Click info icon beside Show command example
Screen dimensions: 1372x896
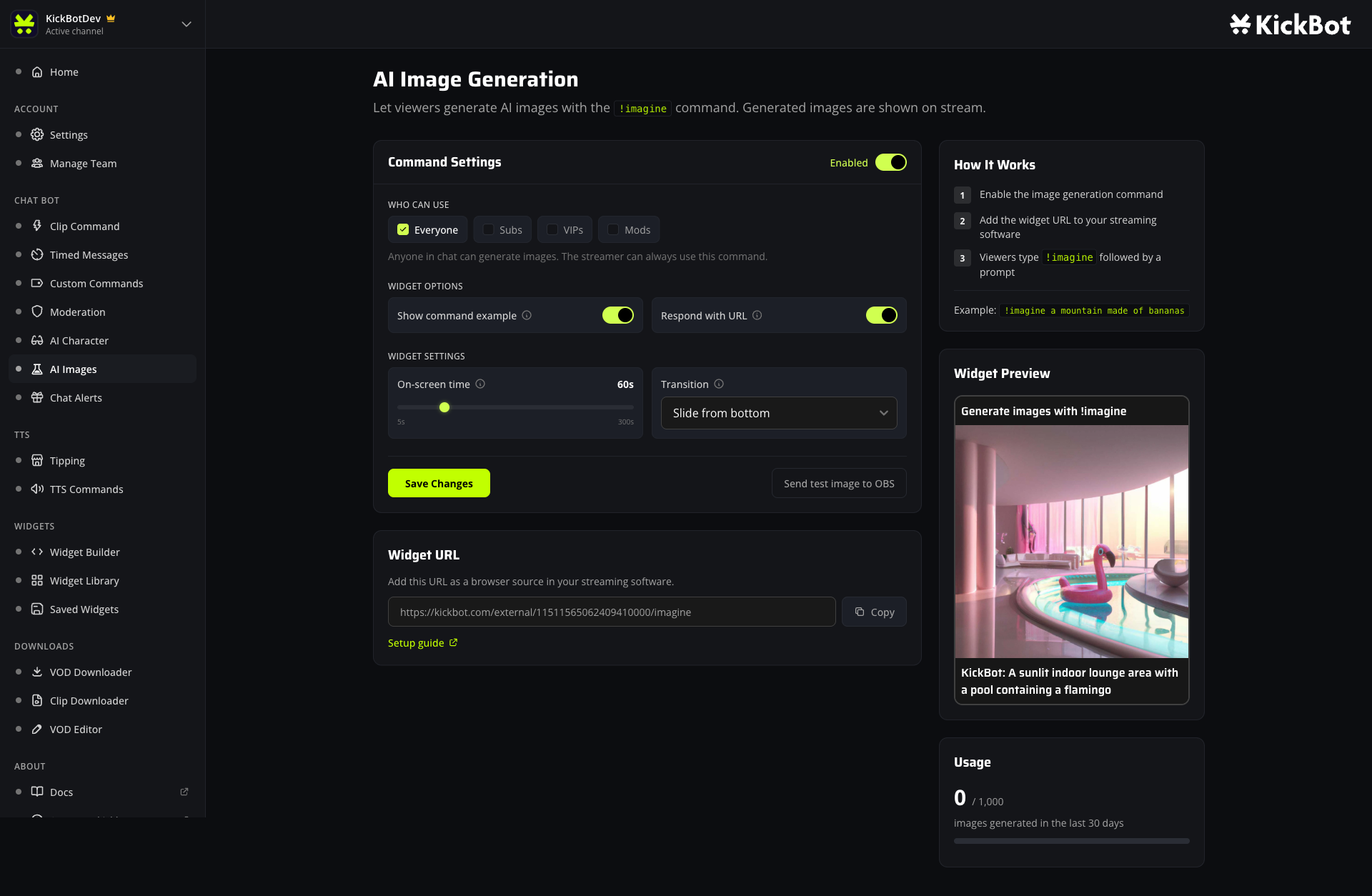pyautogui.click(x=527, y=315)
